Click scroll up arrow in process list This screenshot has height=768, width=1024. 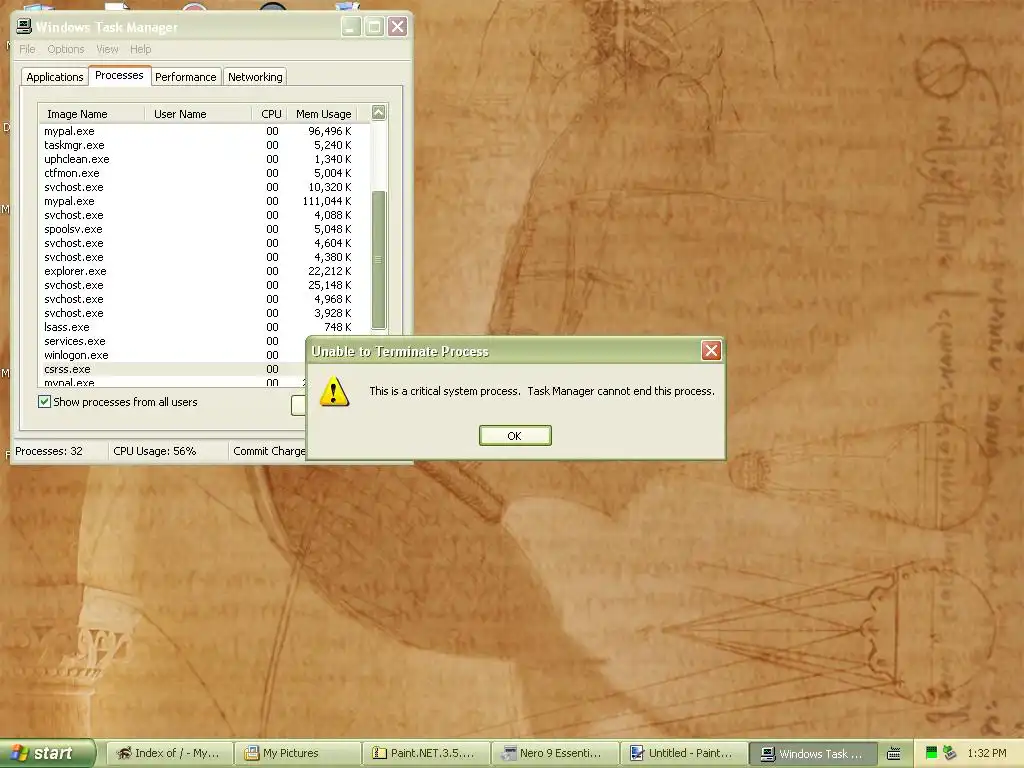click(379, 113)
